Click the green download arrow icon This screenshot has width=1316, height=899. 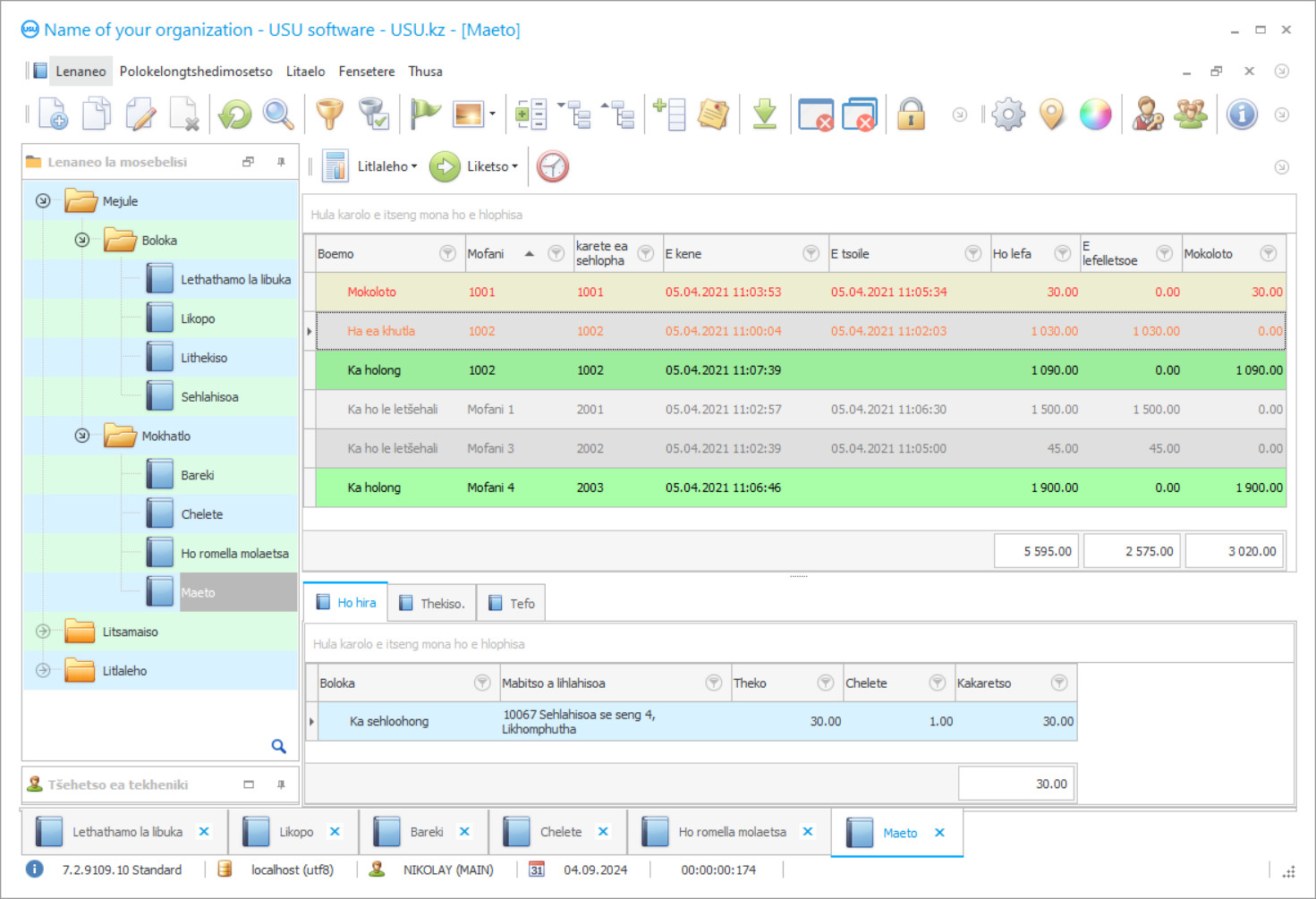pyautogui.click(x=764, y=114)
